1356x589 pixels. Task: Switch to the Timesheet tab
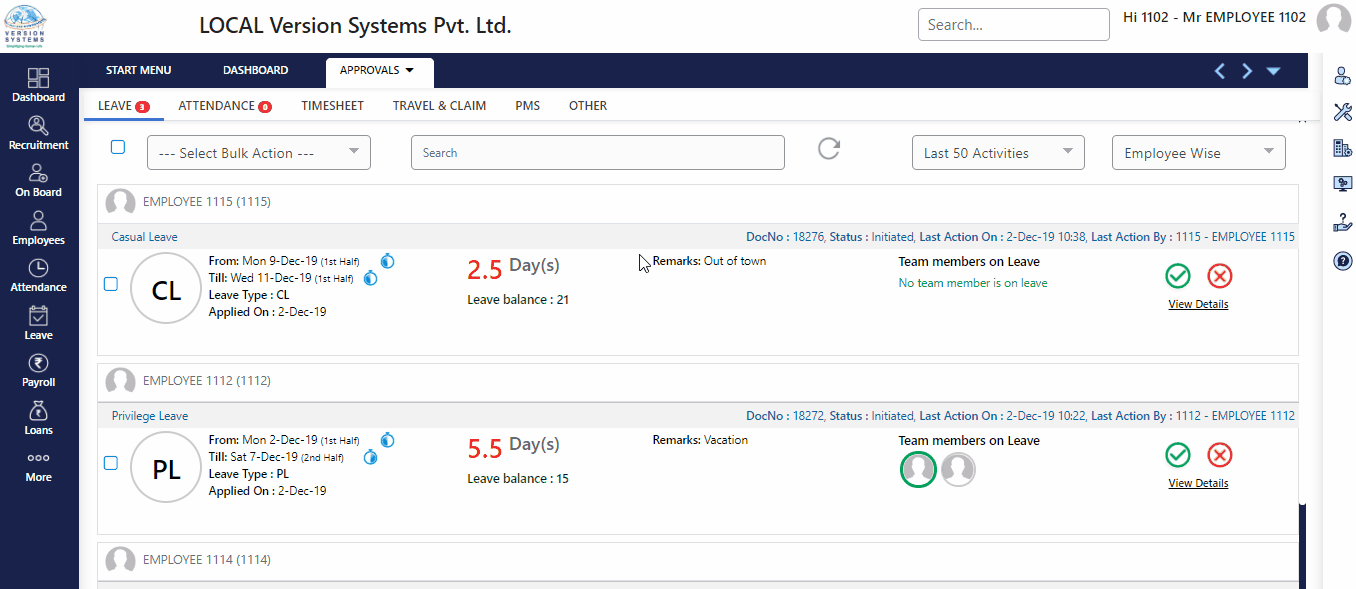[332, 105]
